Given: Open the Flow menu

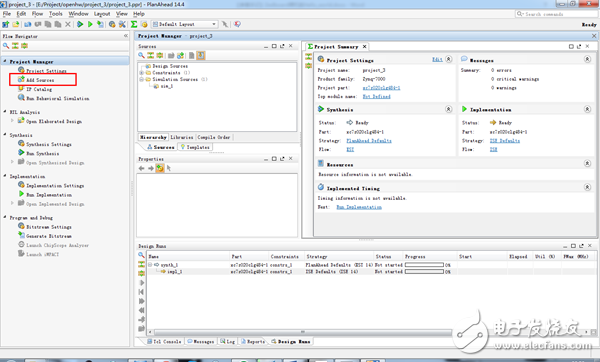Looking at the screenshot, I should pos(38,14).
